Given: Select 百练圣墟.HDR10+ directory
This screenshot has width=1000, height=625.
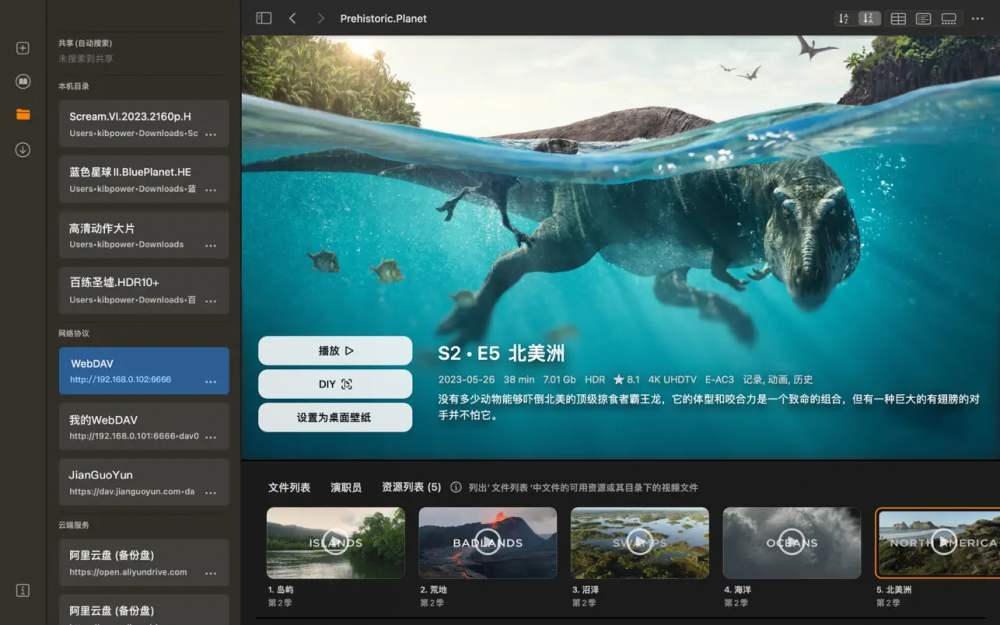Looking at the screenshot, I should tap(143, 290).
